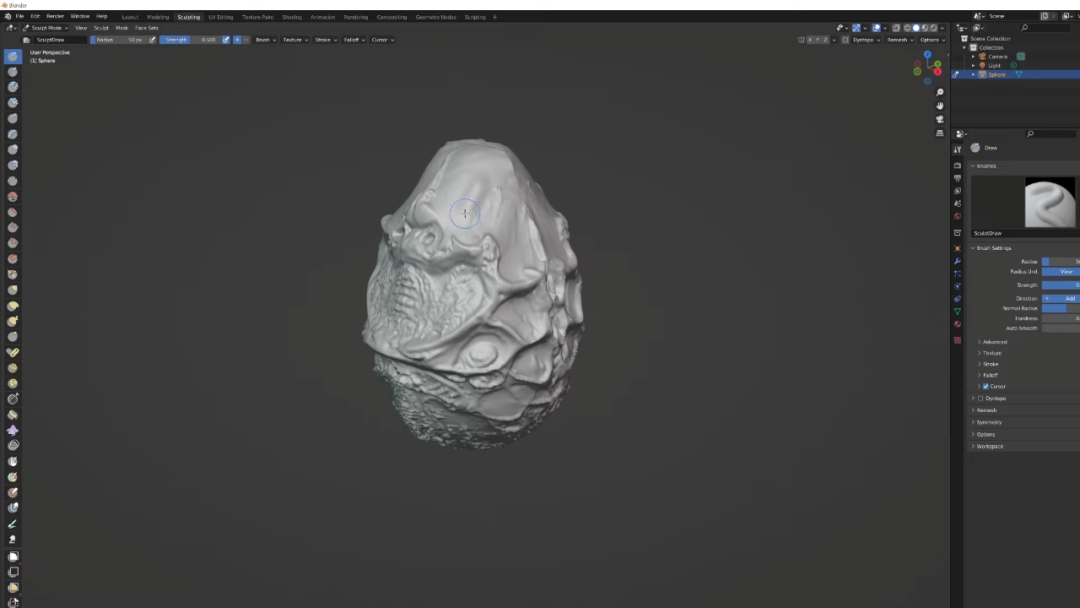Select the Draw Sharp brush tool
Image resolution: width=1080 pixels, height=608 pixels.
pyautogui.click(x=12, y=72)
